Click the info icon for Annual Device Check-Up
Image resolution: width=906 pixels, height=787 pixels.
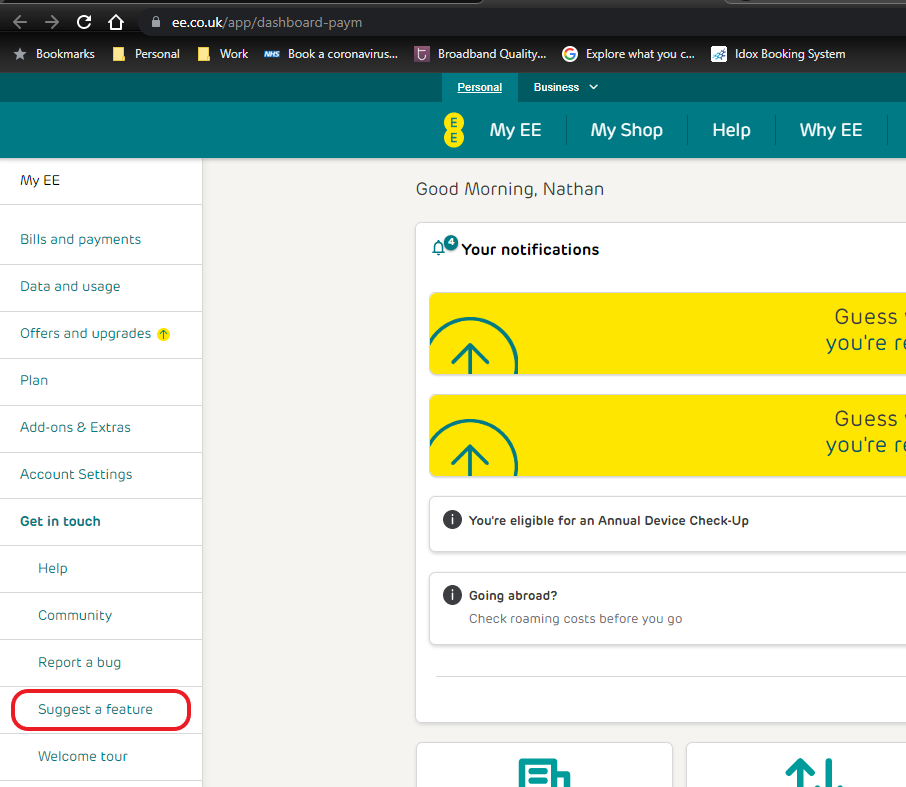[452, 520]
